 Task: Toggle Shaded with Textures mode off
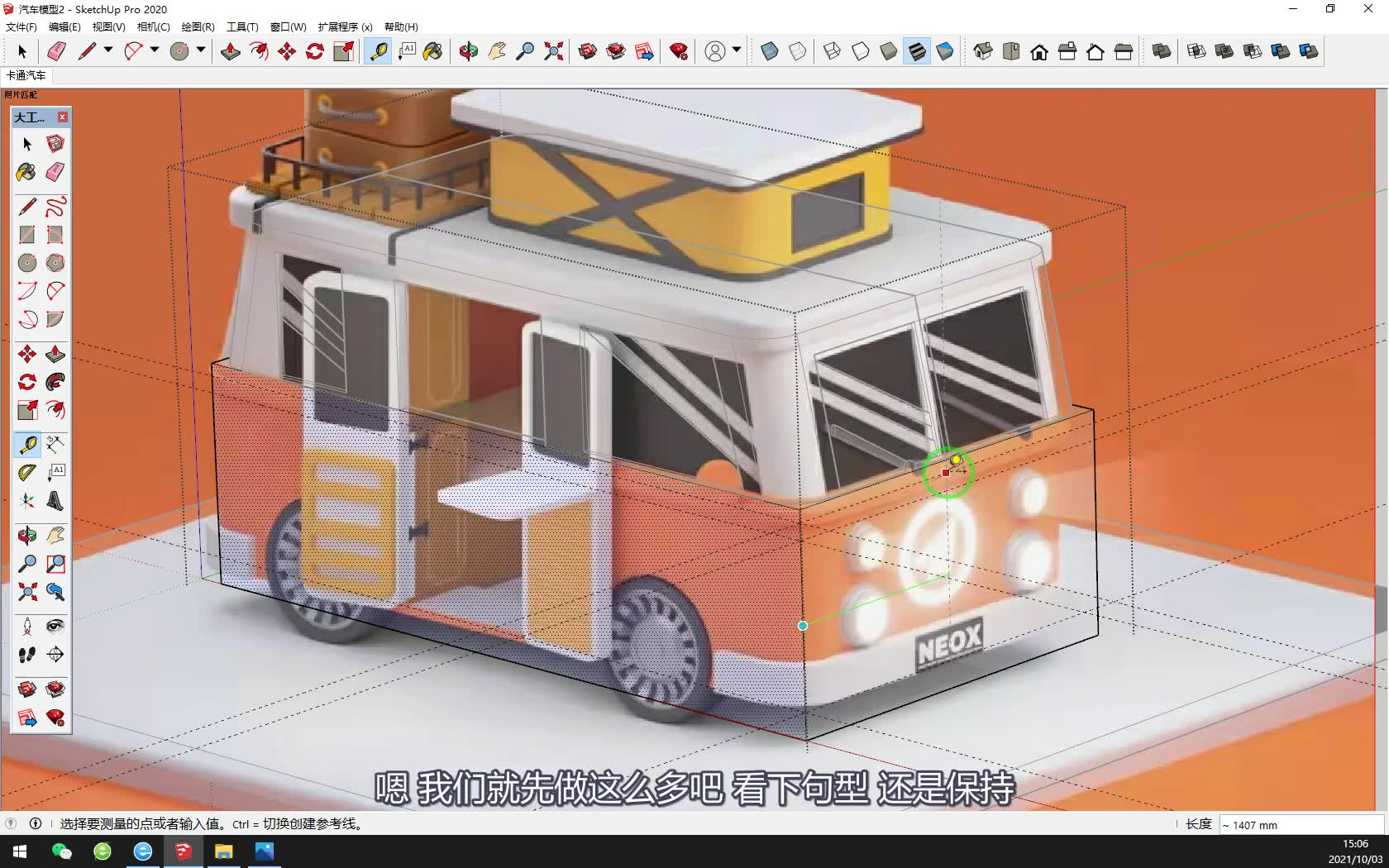[x=916, y=51]
